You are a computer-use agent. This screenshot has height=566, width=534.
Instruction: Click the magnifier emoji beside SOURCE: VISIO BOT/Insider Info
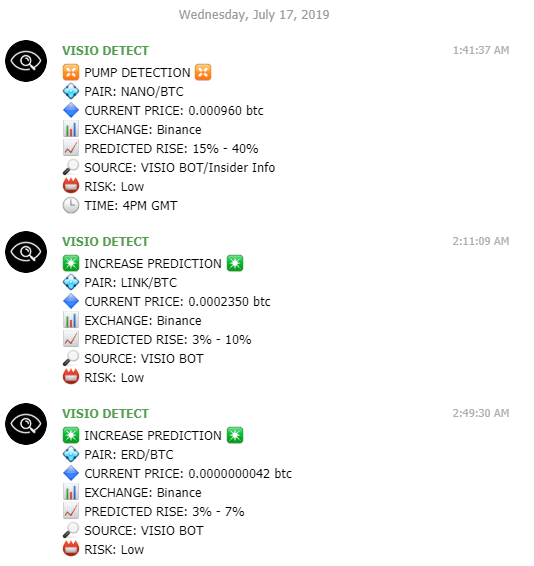(x=71, y=167)
